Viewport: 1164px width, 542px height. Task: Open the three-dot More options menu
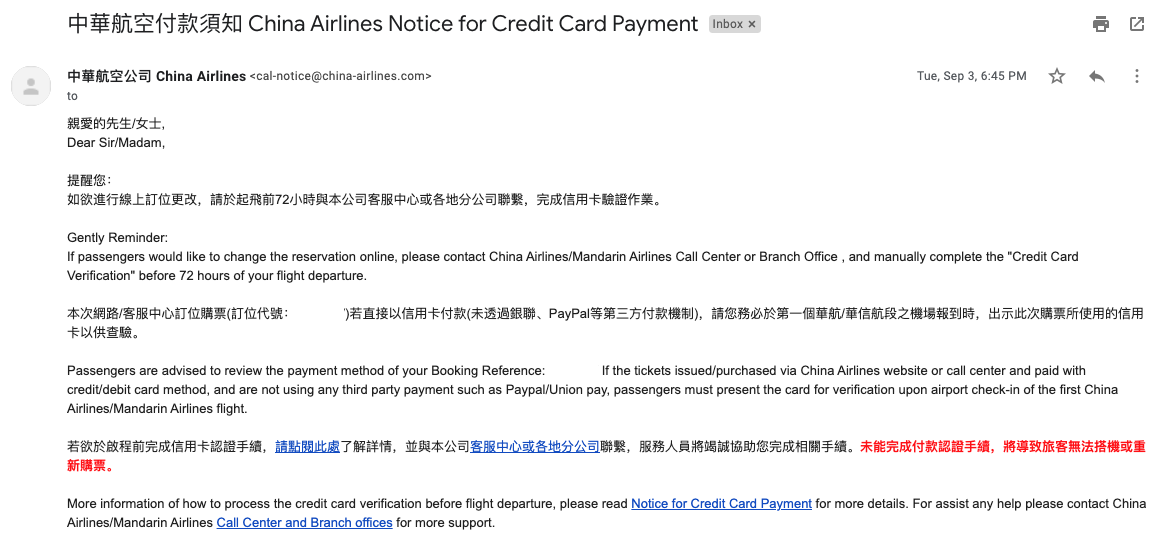coord(1137,76)
